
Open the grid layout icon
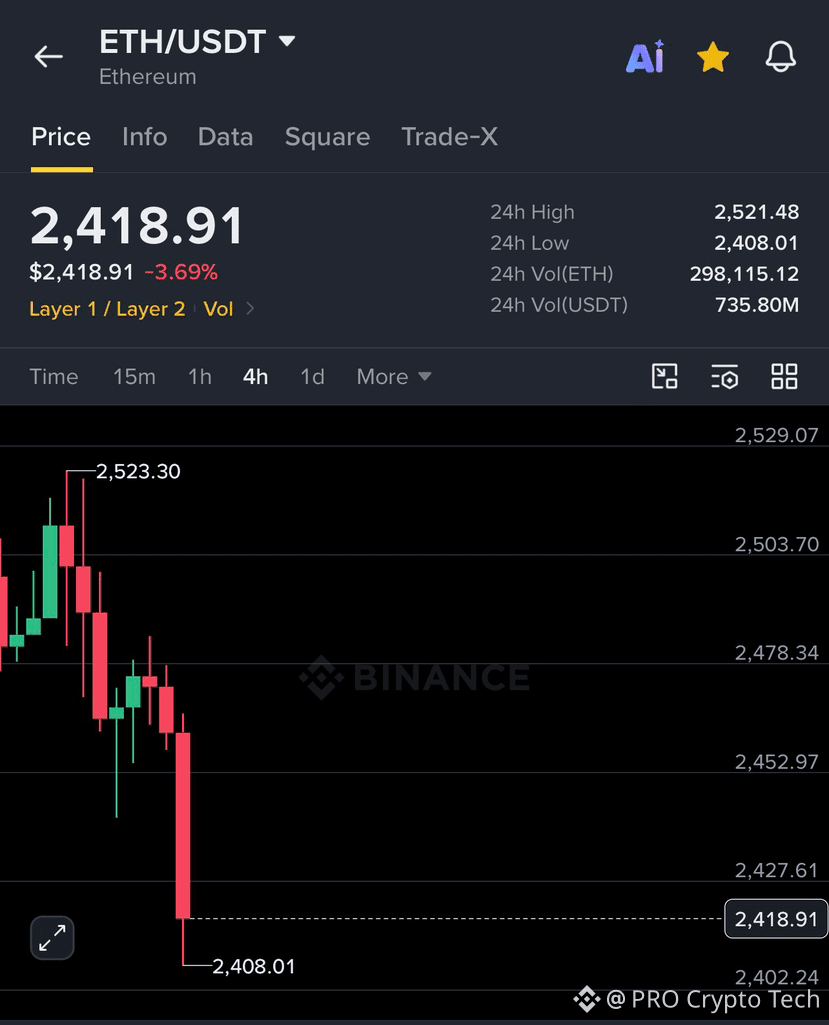pos(784,377)
